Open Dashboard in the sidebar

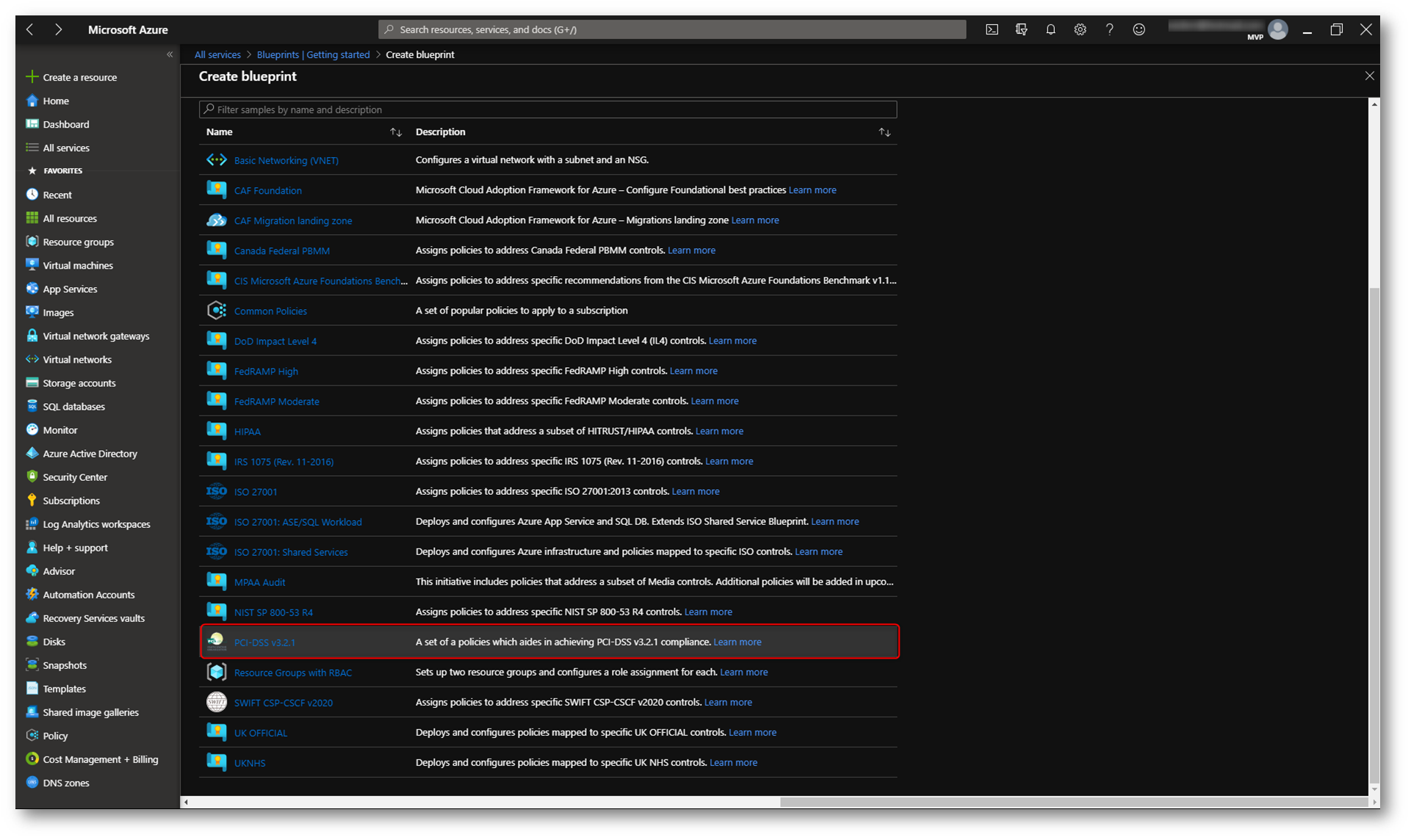pos(66,124)
